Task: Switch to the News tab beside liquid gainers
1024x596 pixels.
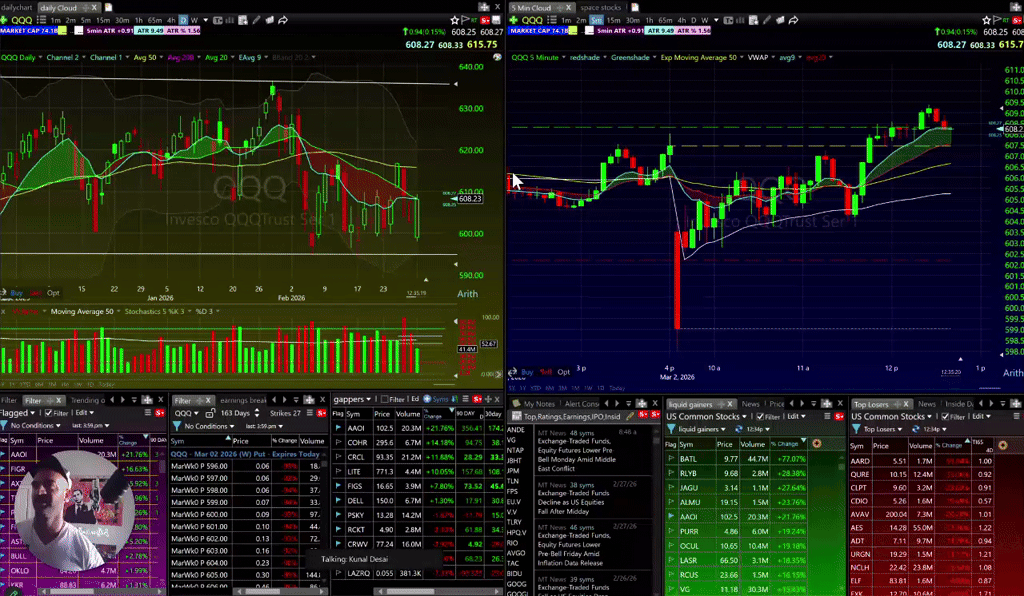Action: [751, 404]
